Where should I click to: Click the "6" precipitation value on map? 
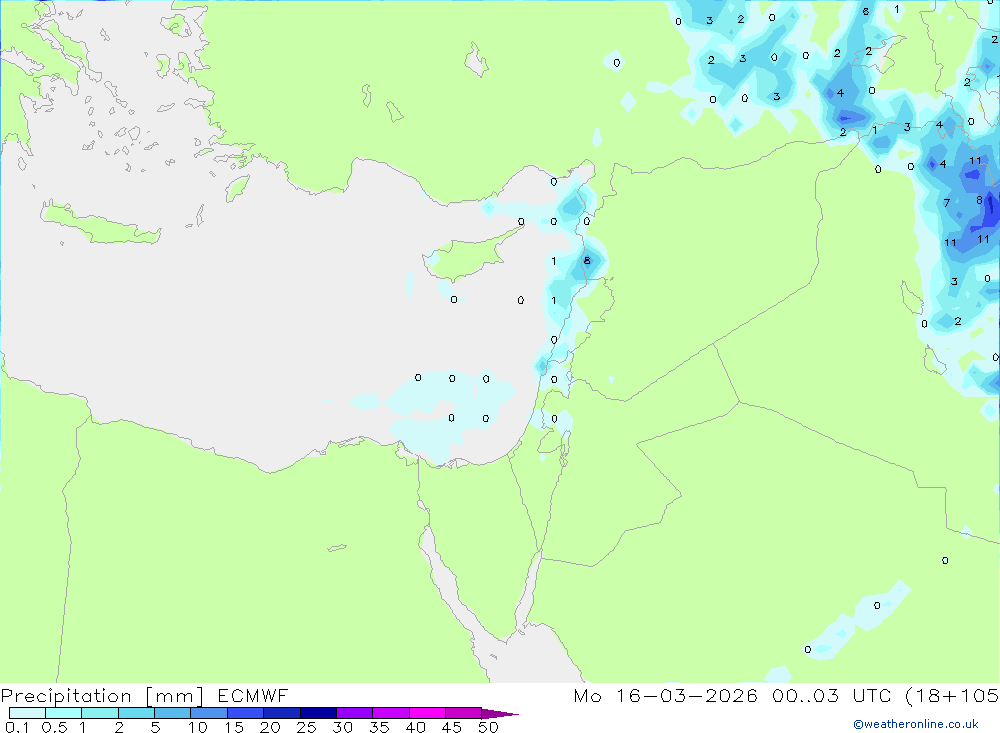pos(865,11)
